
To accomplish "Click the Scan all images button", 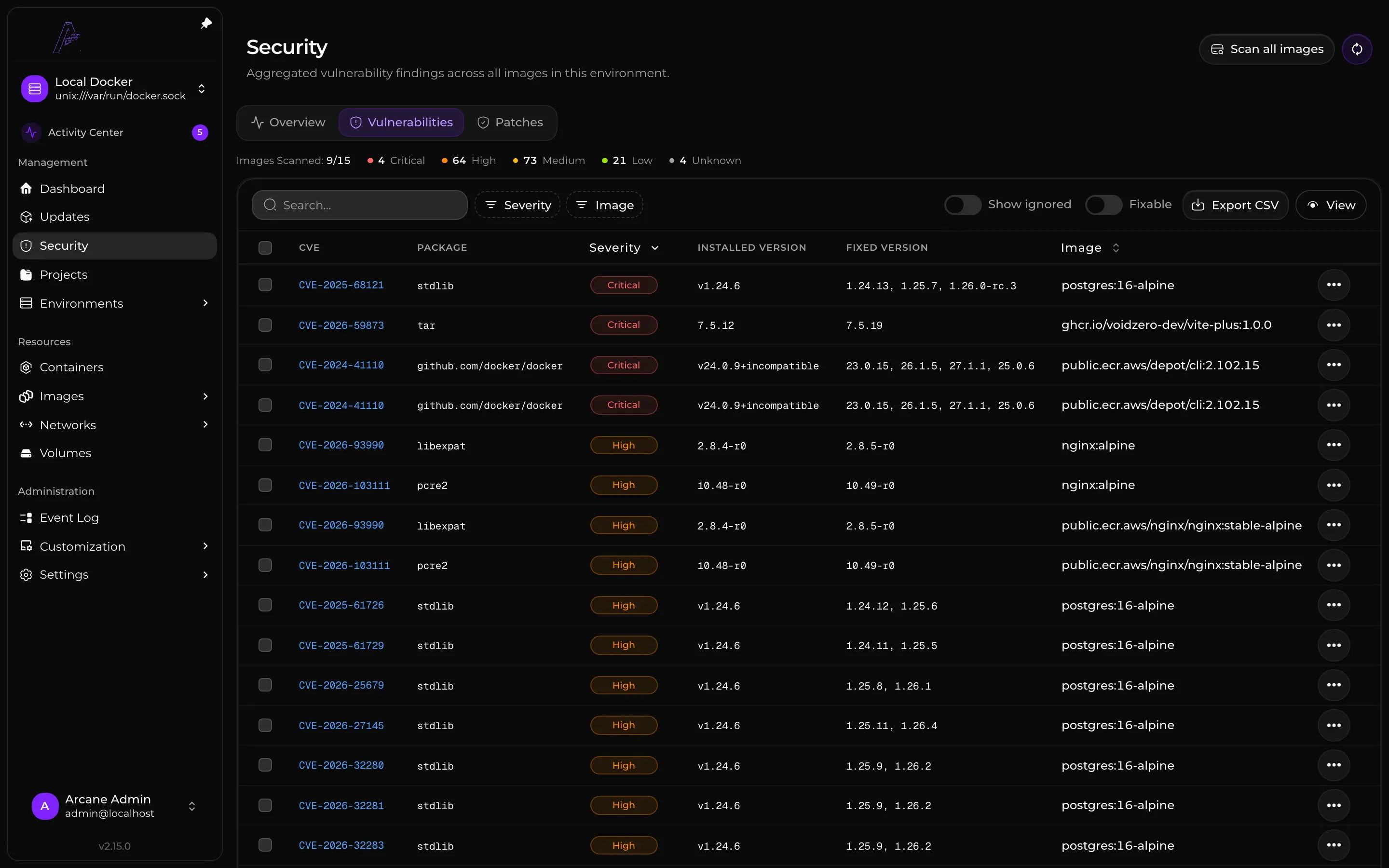I will pyautogui.click(x=1267, y=49).
